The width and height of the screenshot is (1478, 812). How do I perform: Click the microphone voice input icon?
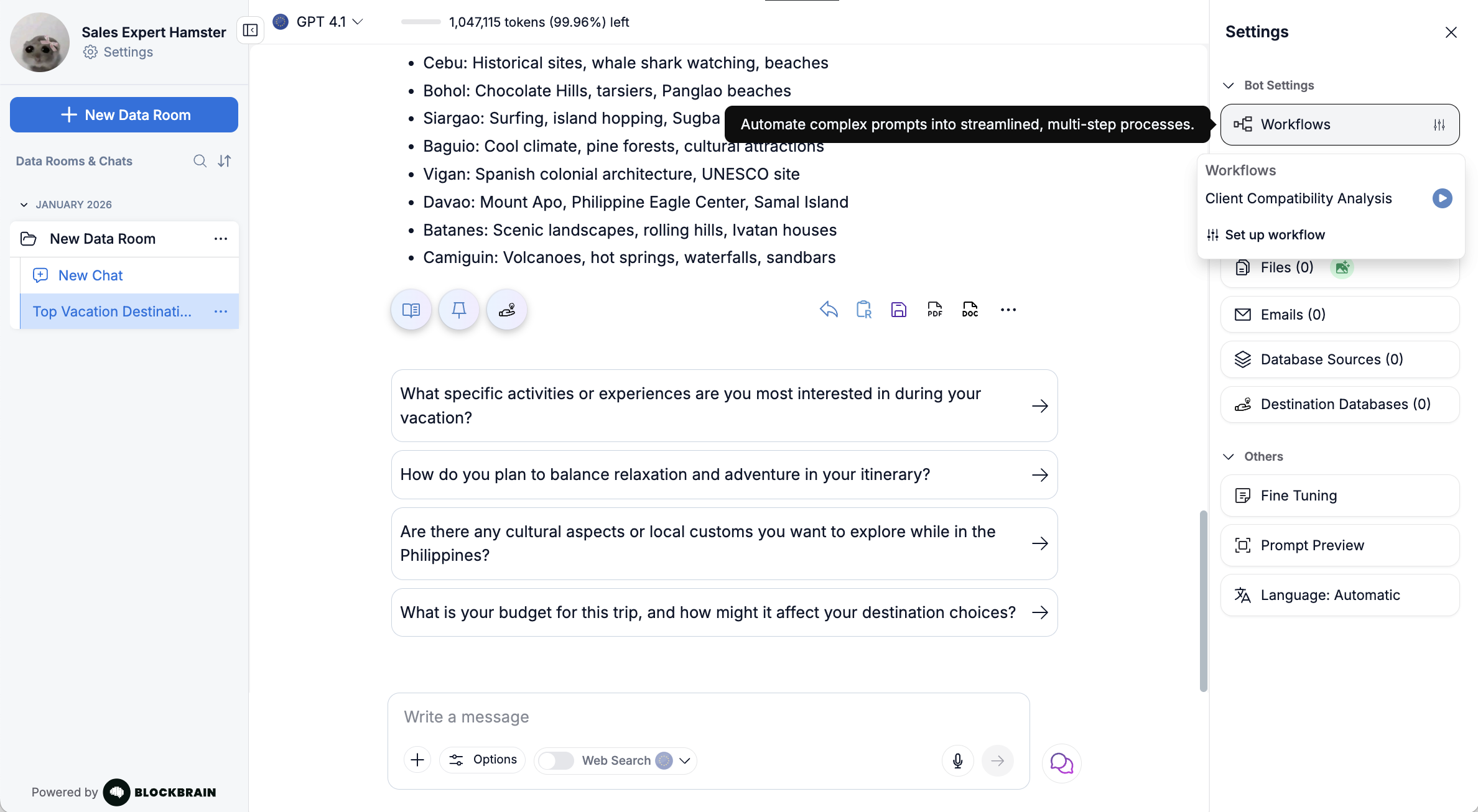pos(957,760)
